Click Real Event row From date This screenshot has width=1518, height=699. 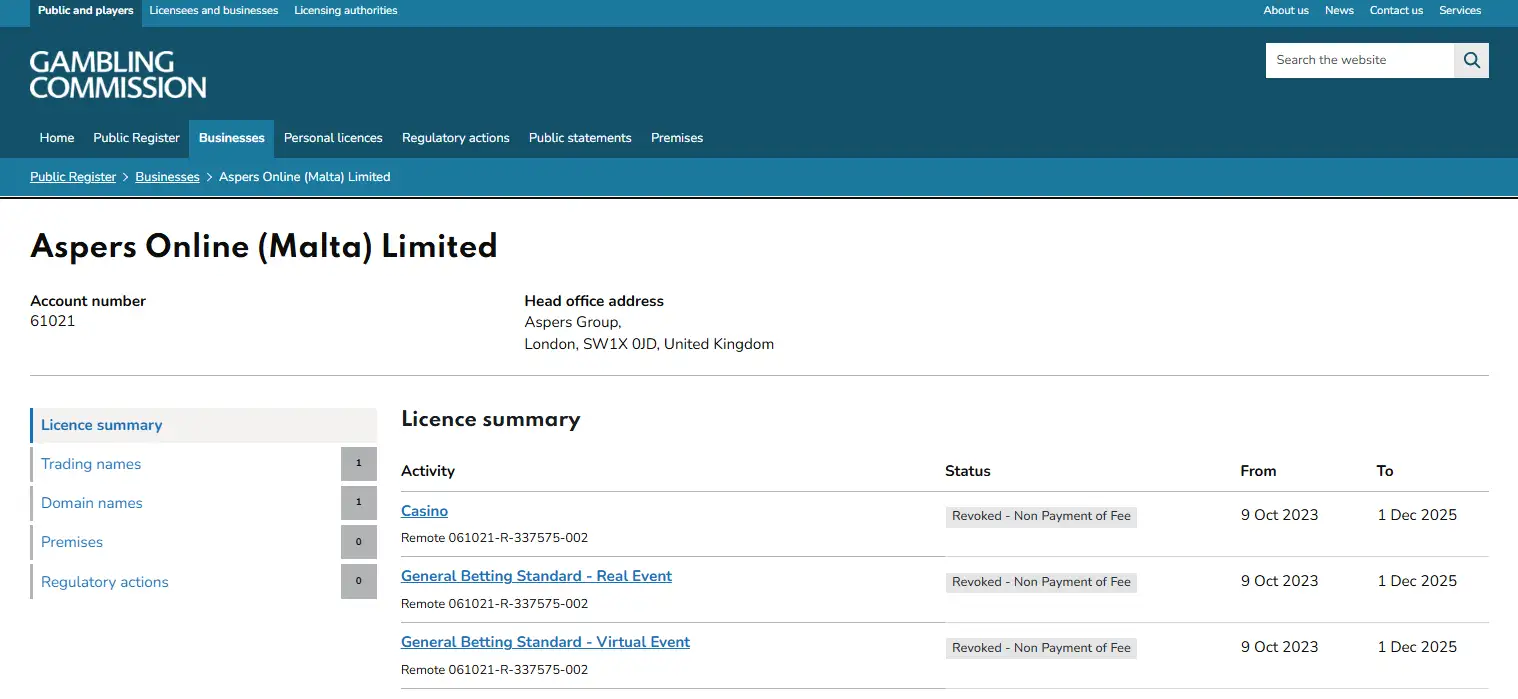coord(1279,581)
